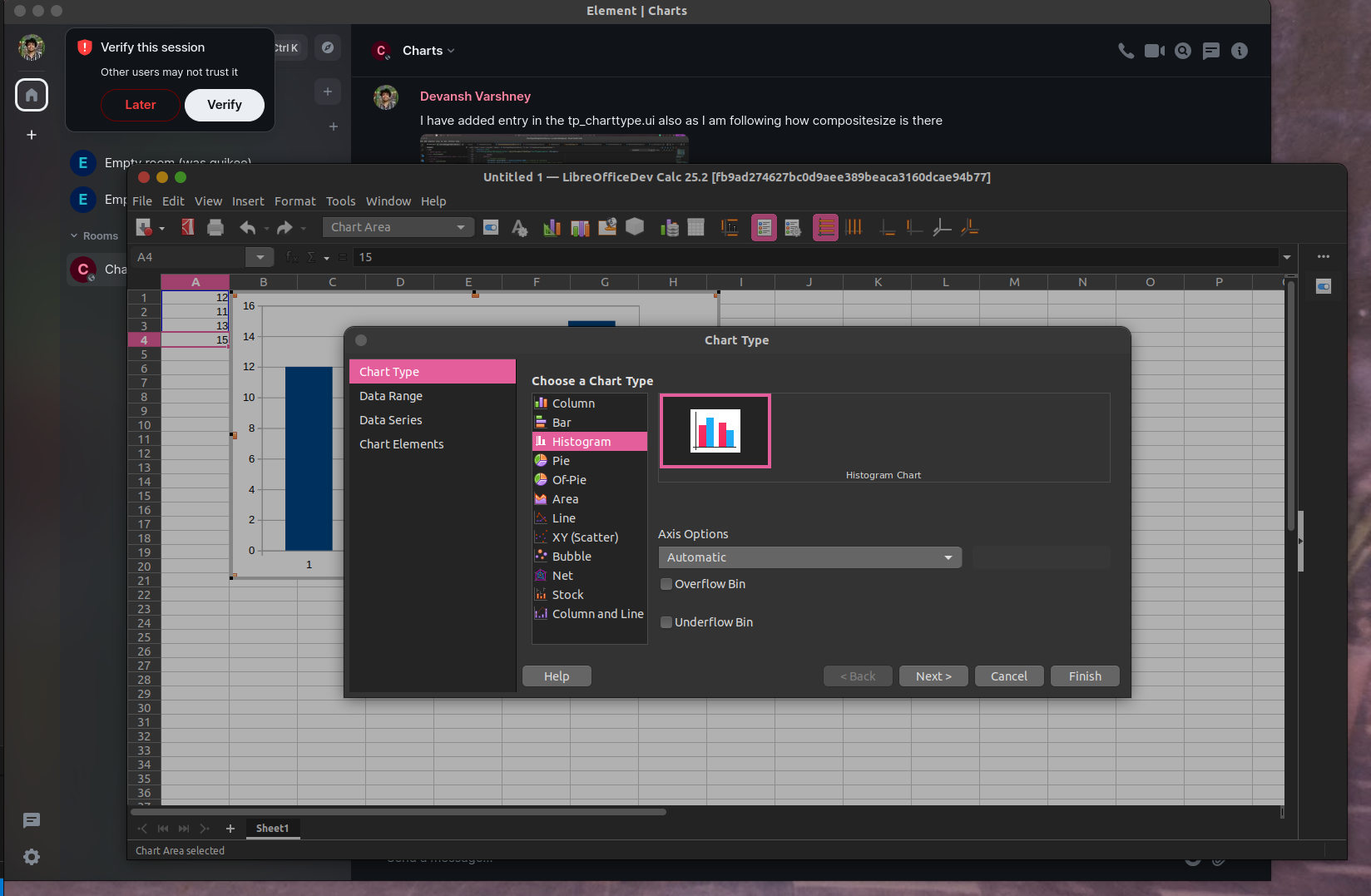Image resolution: width=1371 pixels, height=896 pixels.
Task: Toggle the Legend On/Off toolbar button
Action: [x=764, y=227]
